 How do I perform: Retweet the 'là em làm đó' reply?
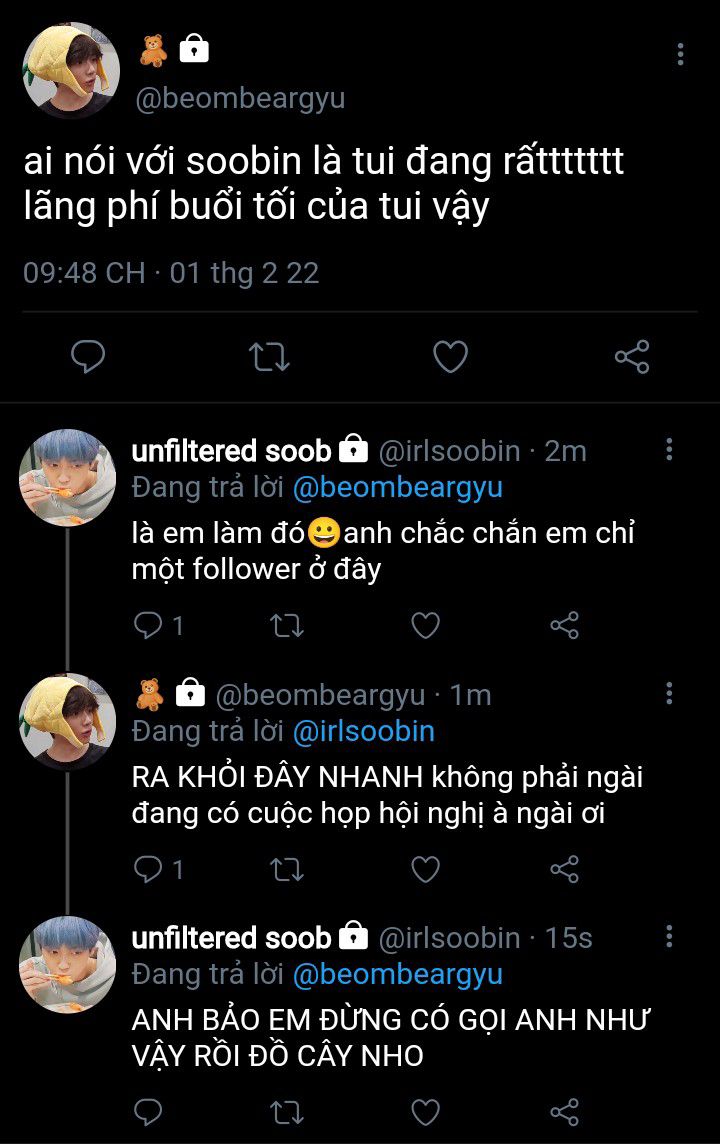coord(287,626)
